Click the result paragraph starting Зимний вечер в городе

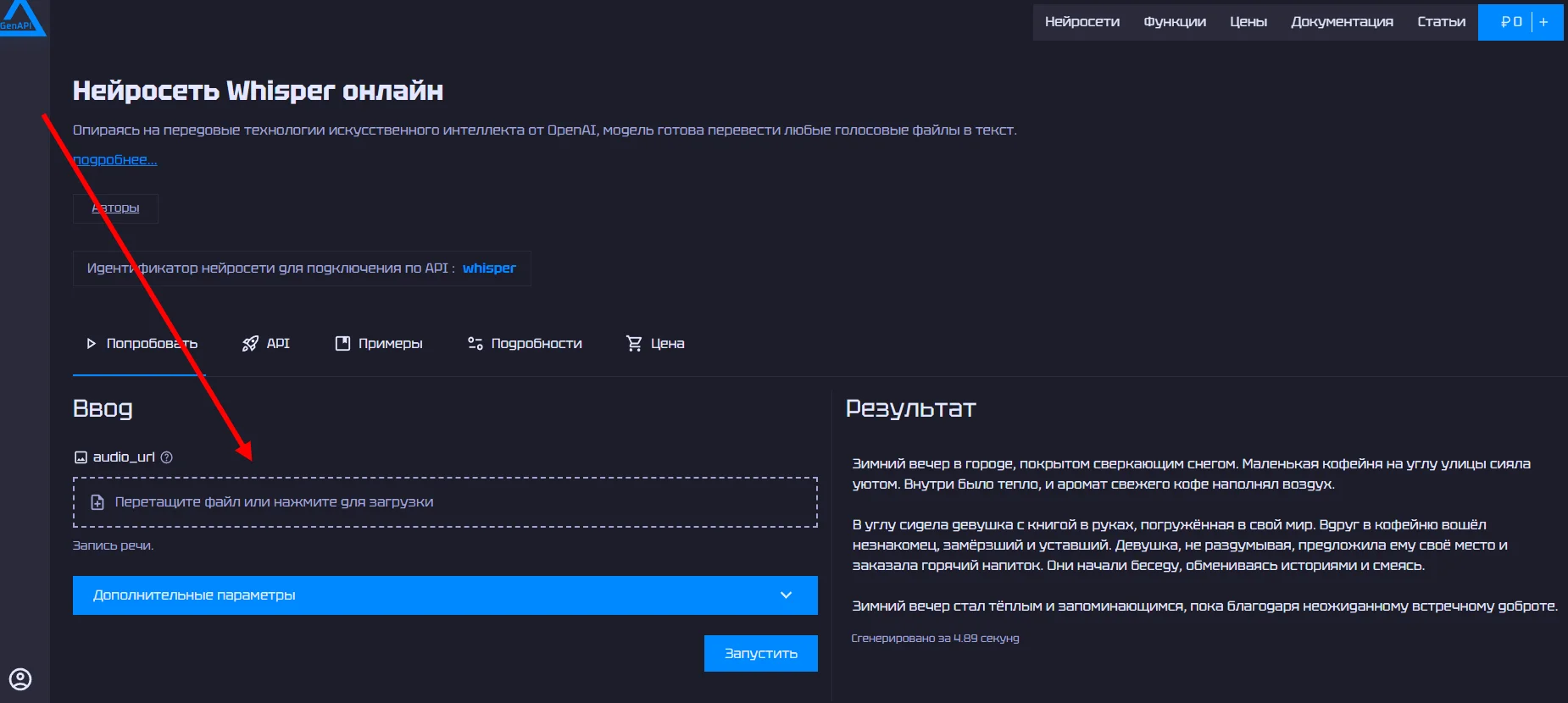coord(1192,474)
